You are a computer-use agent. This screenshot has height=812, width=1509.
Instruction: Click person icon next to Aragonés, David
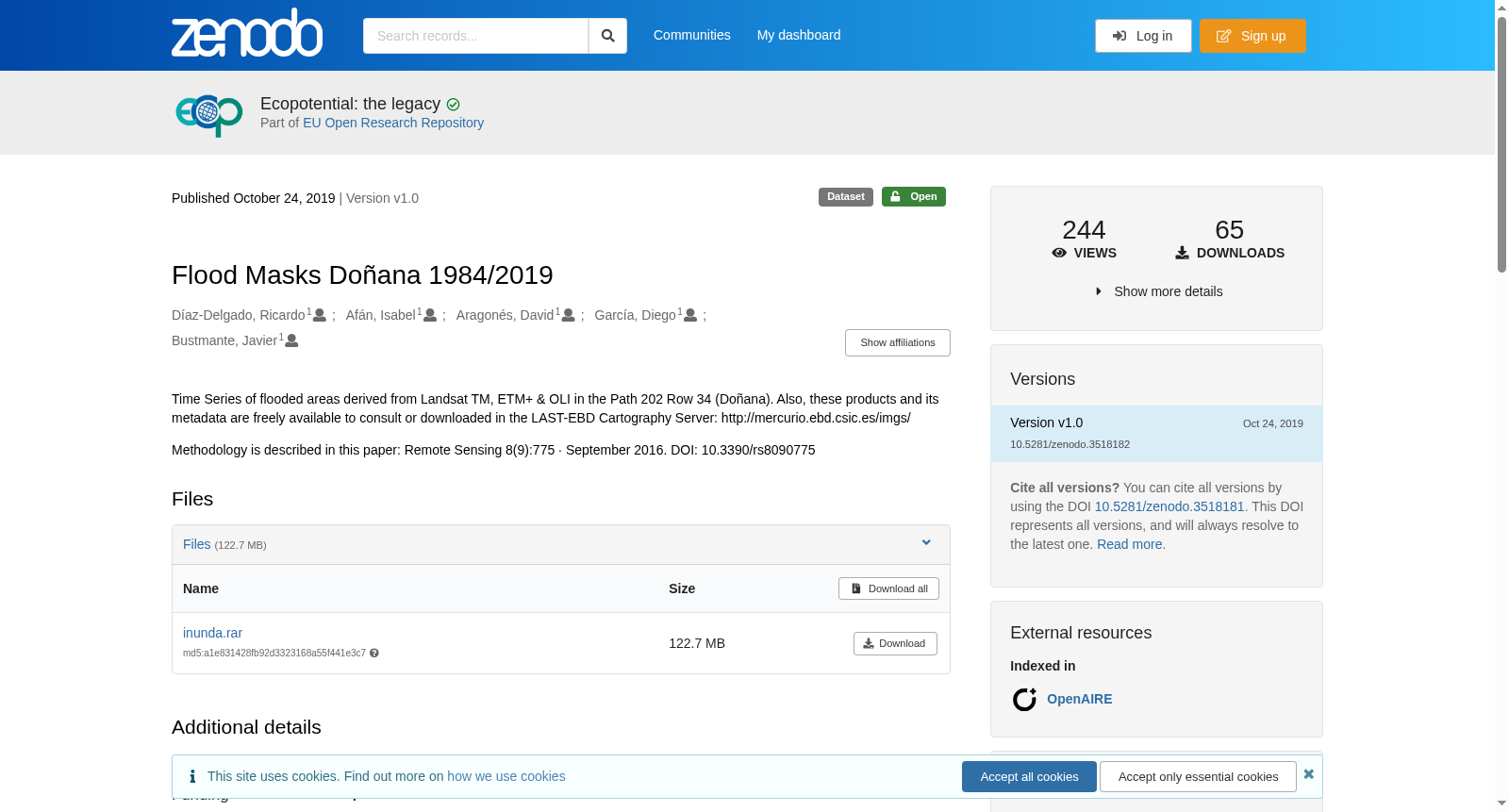tap(568, 315)
